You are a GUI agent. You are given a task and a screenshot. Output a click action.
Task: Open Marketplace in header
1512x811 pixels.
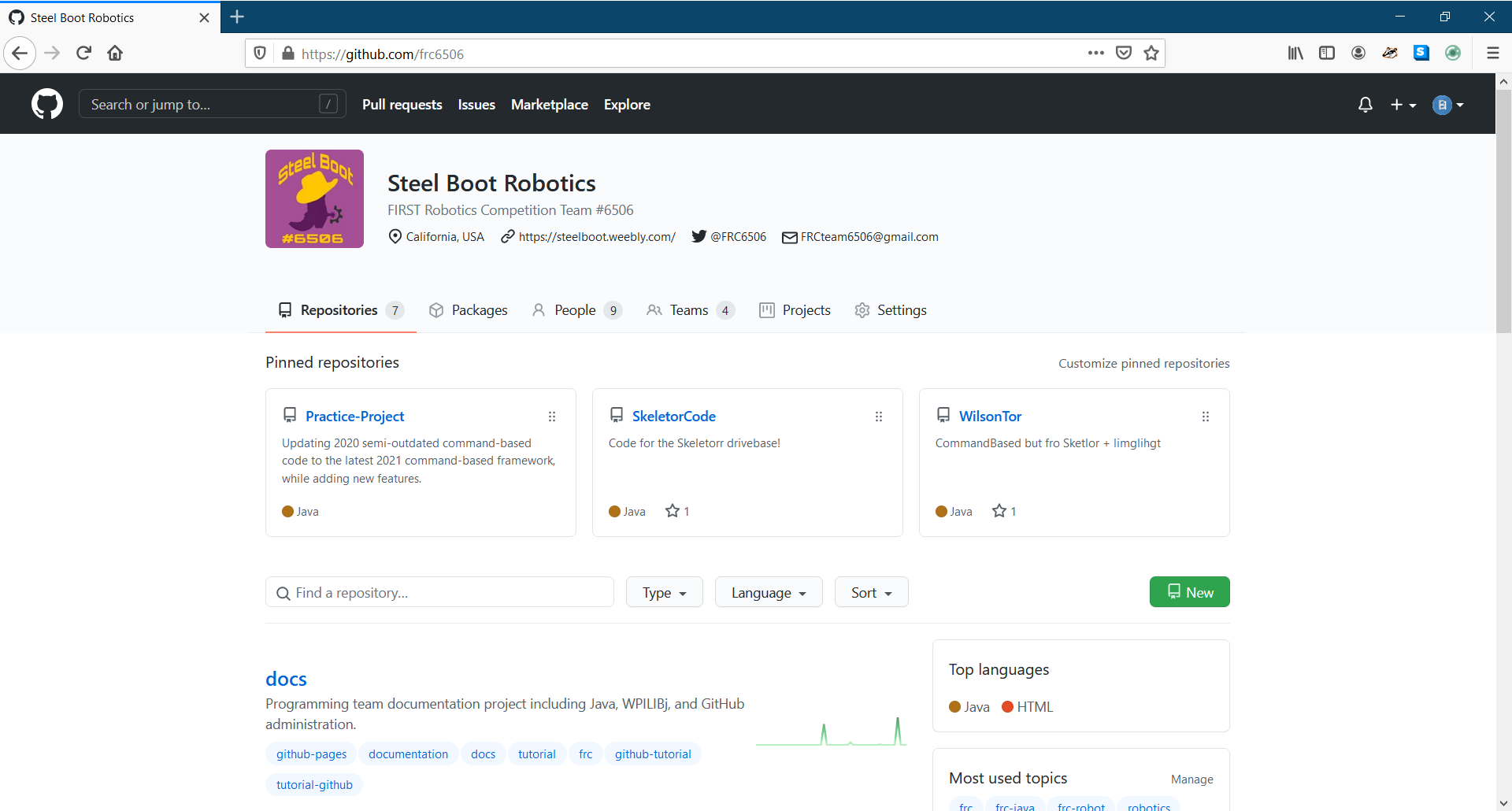pos(550,105)
